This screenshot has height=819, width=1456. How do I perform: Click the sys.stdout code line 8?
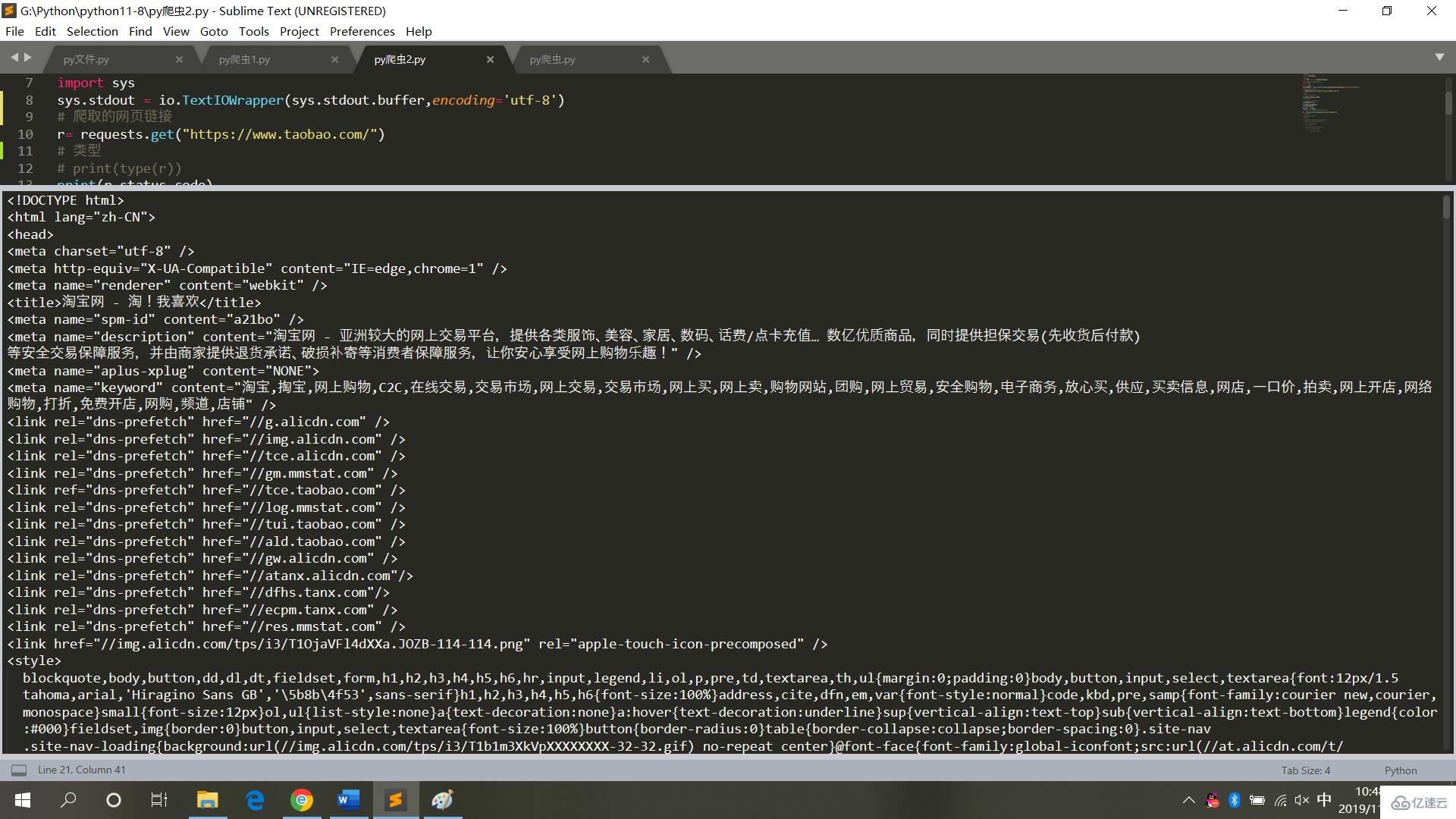(x=311, y=100)
